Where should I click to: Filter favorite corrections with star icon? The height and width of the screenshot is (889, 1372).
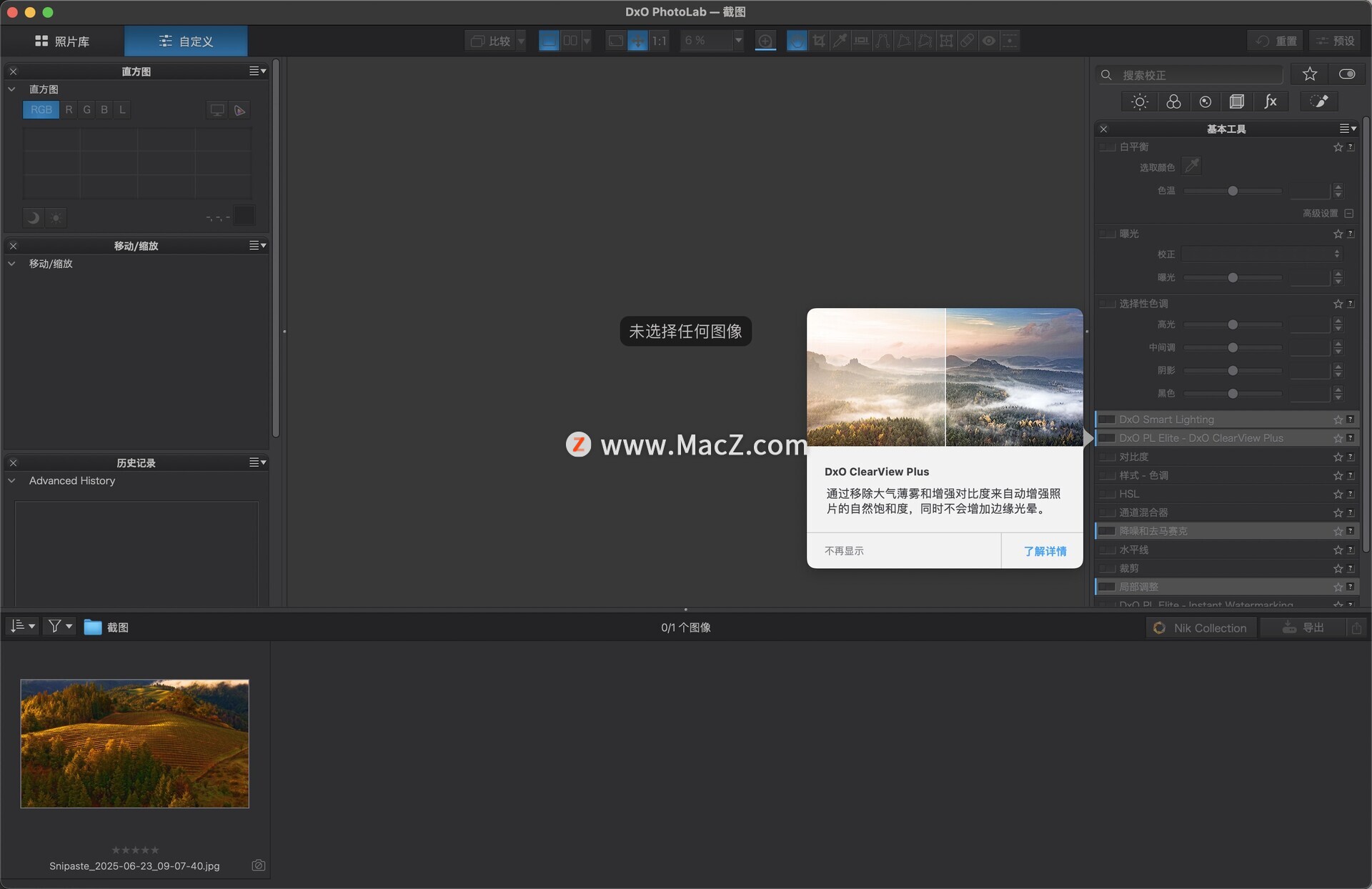coord(1310,74)
